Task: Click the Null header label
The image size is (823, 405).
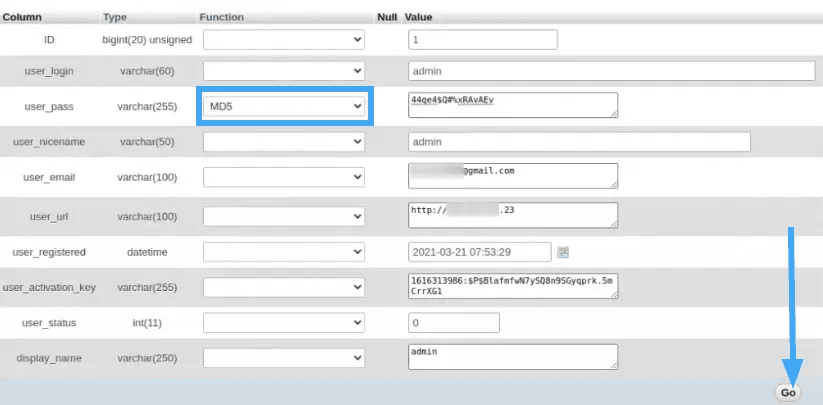Action: point(387,17)
